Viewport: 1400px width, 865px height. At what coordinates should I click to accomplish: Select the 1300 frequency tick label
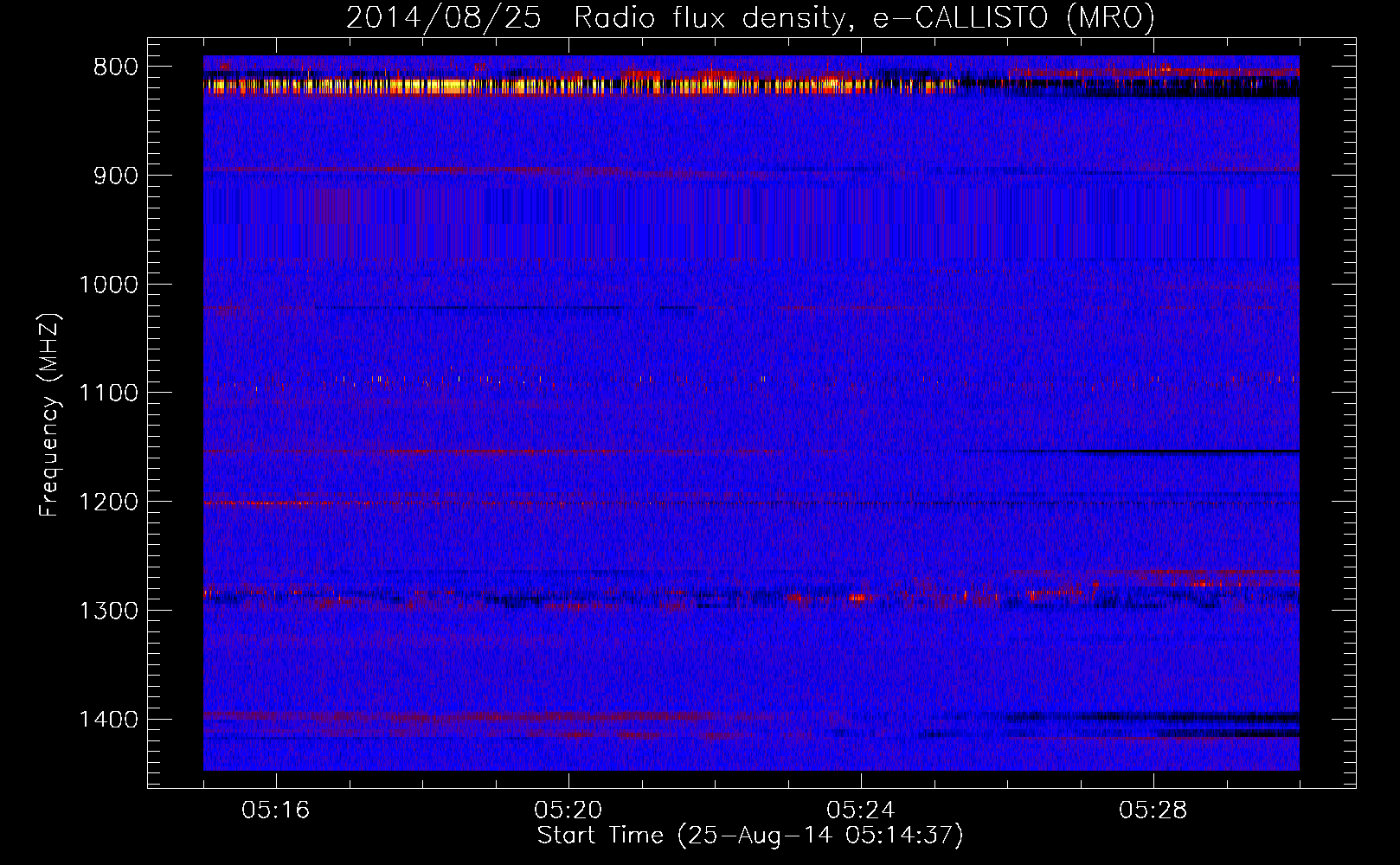click(x=108, y=611)
